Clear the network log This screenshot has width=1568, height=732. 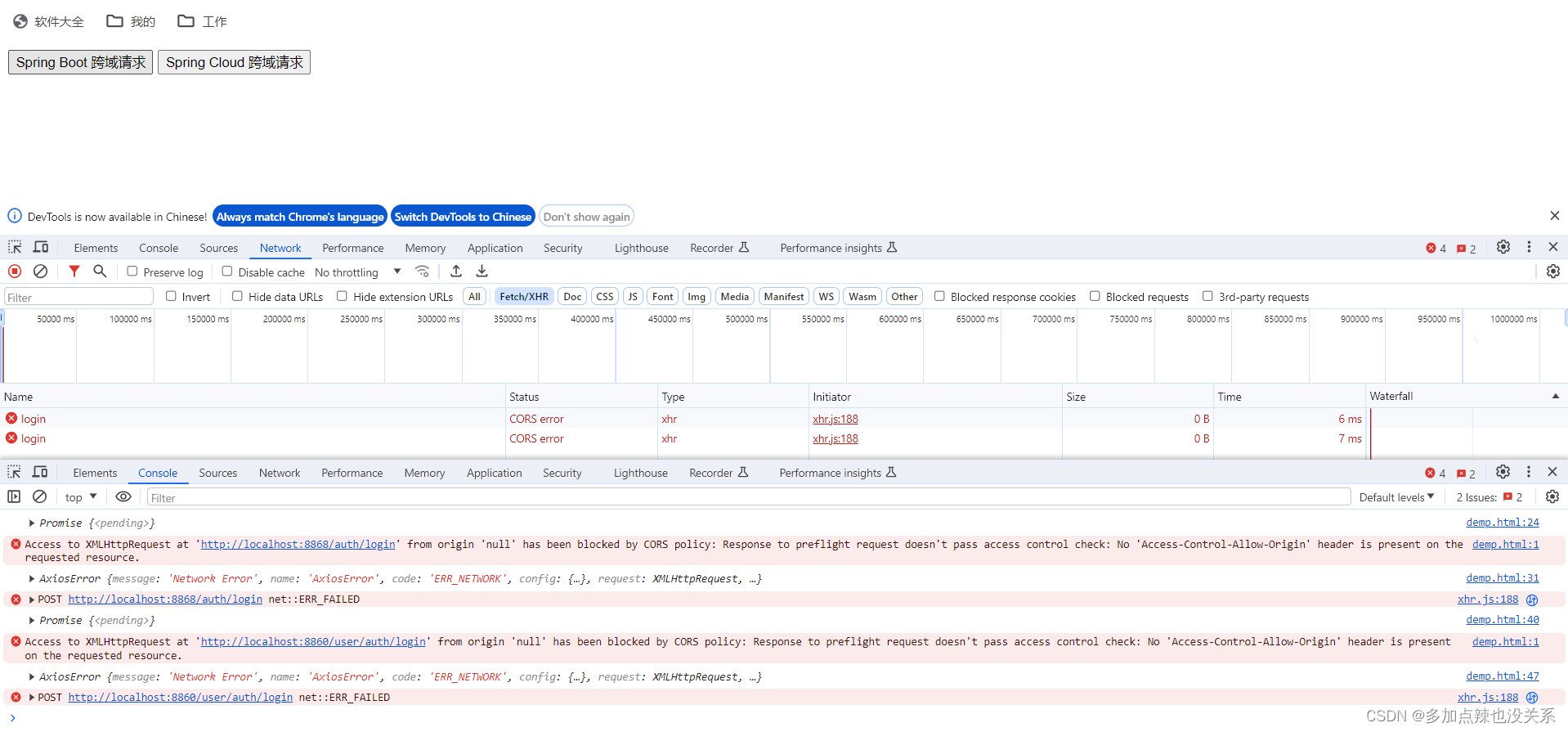[40, 272]
